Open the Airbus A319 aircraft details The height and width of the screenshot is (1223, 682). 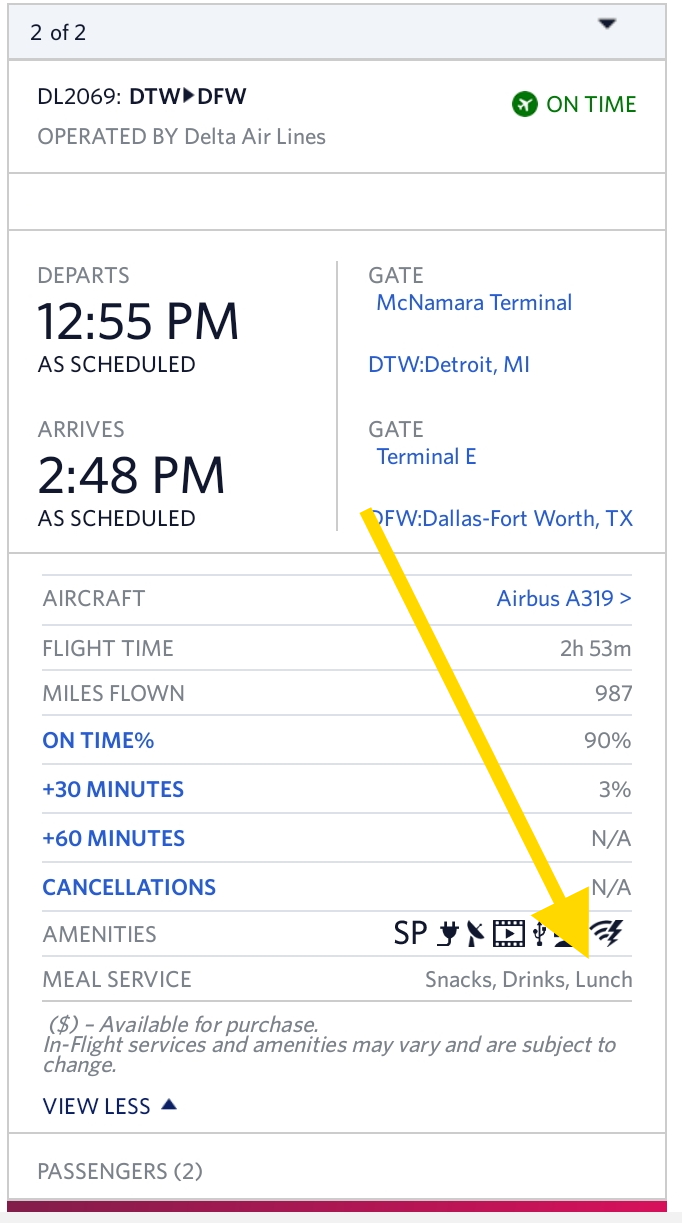pyautogui.click(x=564, y=599)
